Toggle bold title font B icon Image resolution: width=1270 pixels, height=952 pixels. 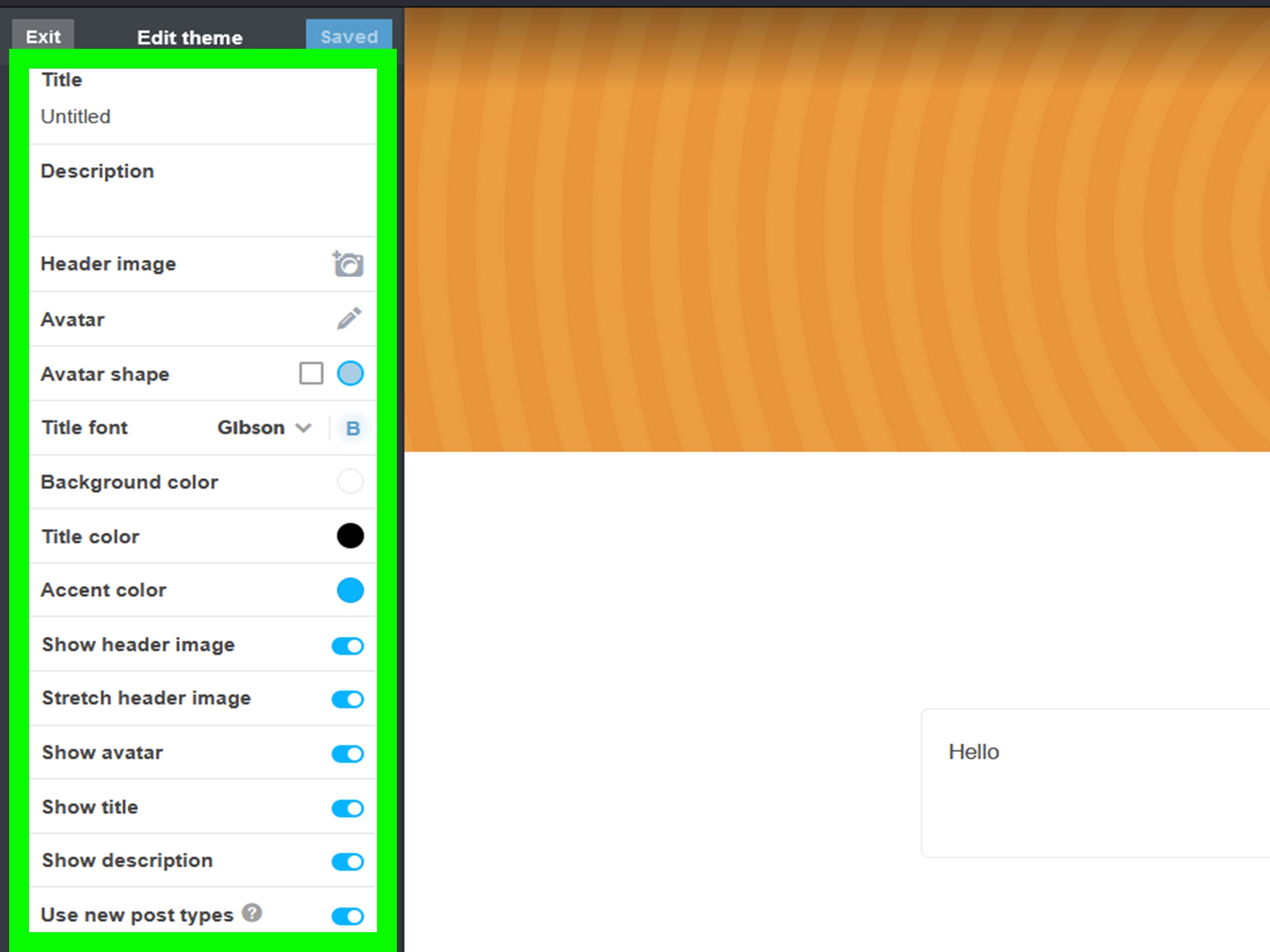click(x=352, y=428)
